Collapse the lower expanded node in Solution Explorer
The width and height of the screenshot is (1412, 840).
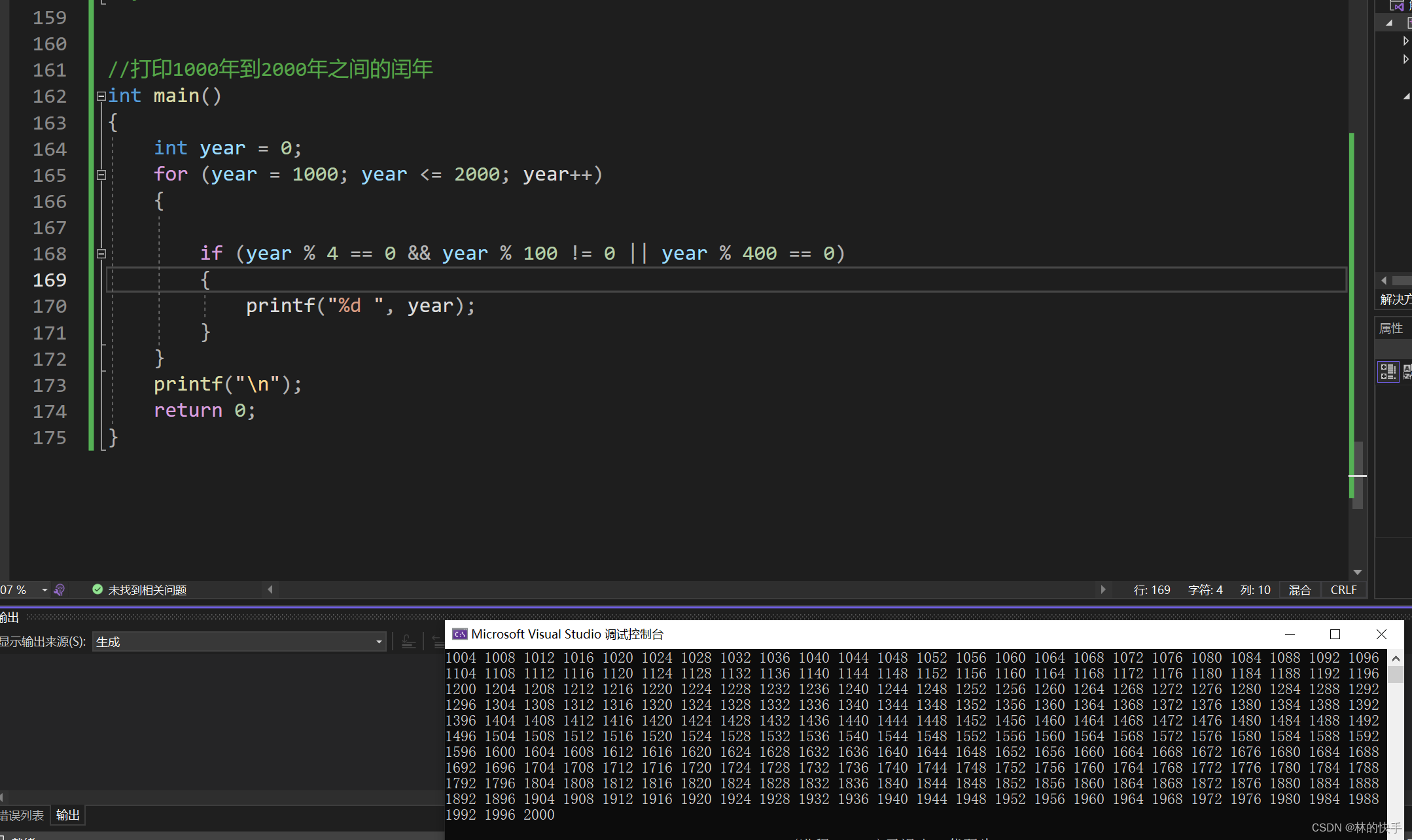pos(1406,96)
